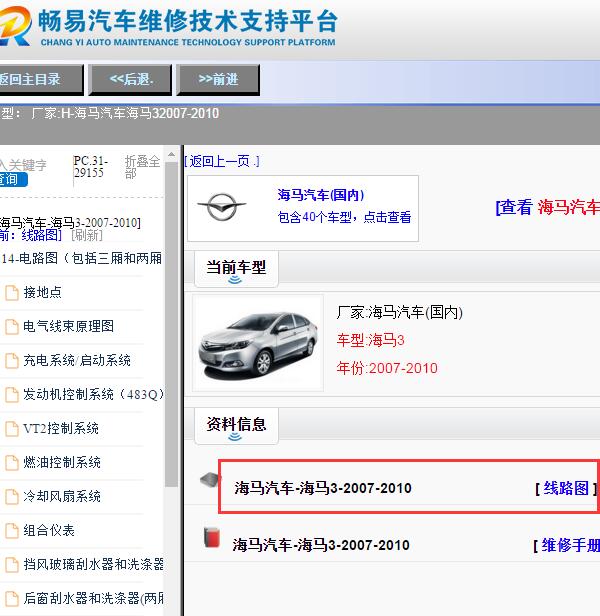Viewport: 600px width, 616px height.
Task: Go back with the <<后退 button
Action: pyautogui.click(x=130, y=80)
